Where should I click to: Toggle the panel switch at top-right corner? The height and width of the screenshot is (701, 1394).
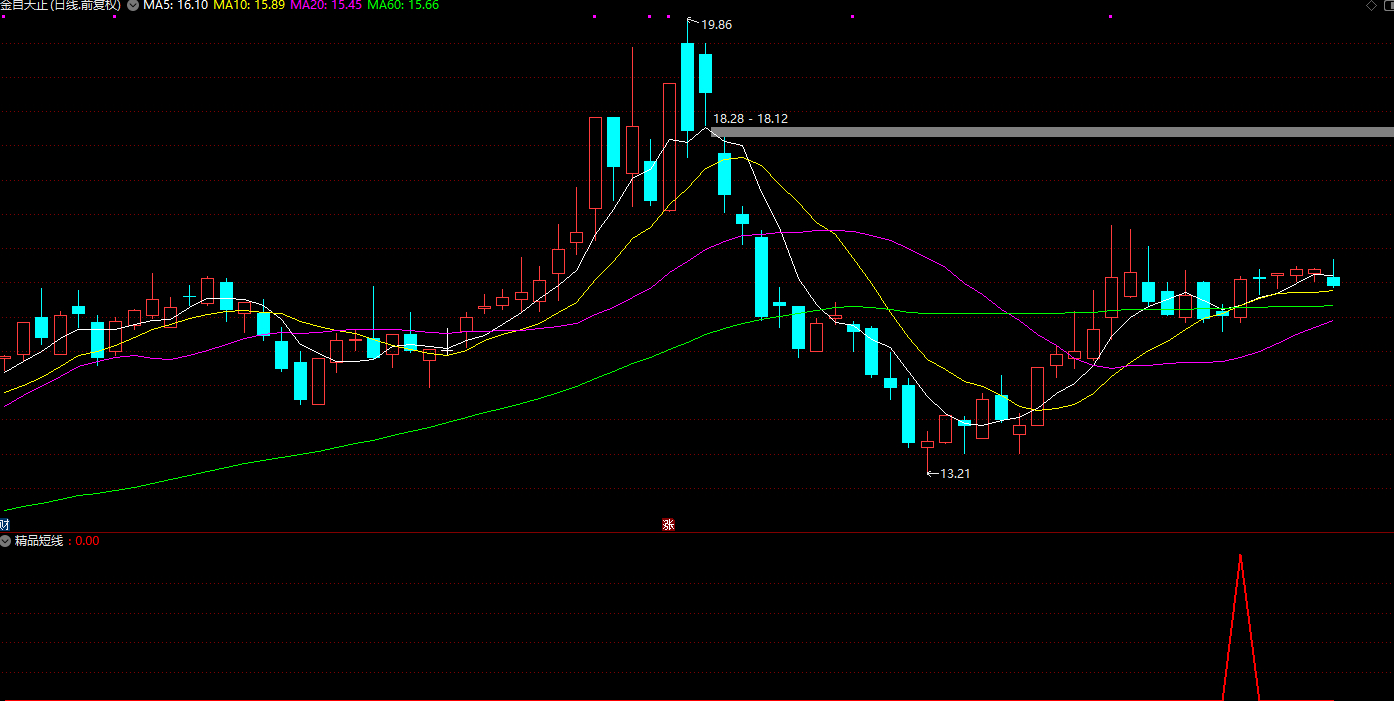(x=1386, y=6)
